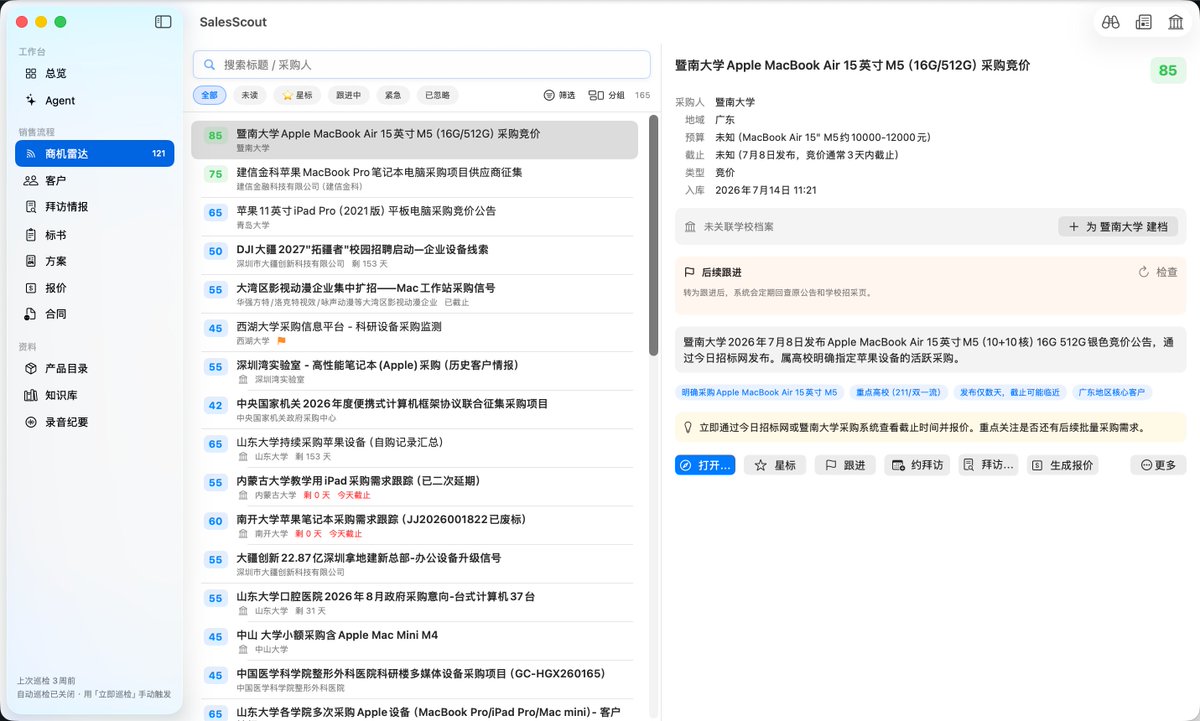1200x721 pixels.
Task: Open 拜访情报 in the sidebar
Action: 95,207
